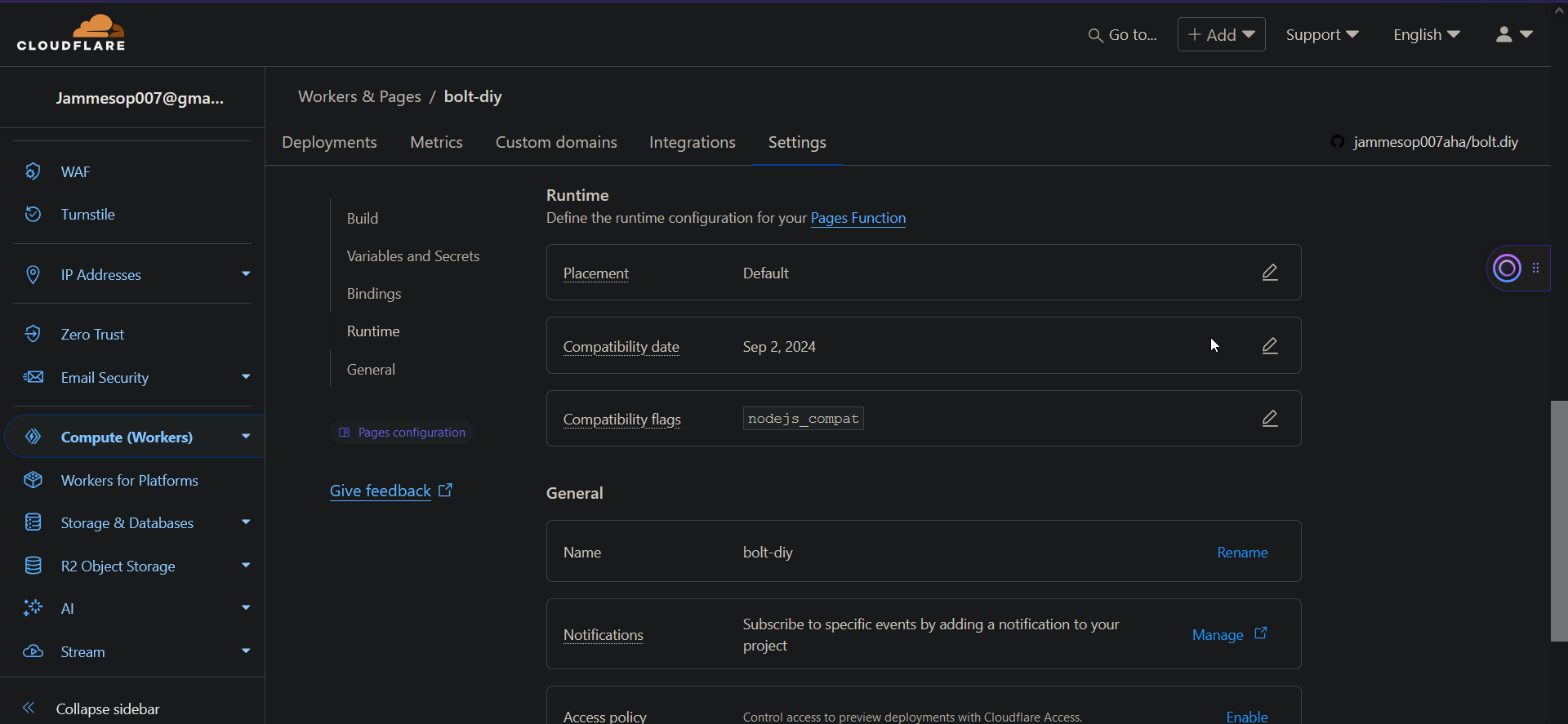Jump to Build settings section

click(x=363, y=218)
